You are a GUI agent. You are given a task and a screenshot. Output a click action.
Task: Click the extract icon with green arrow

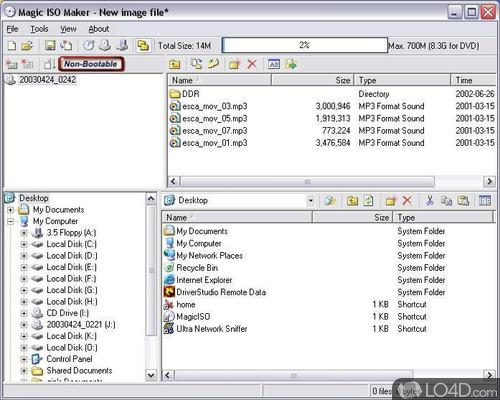pos(291,64)
